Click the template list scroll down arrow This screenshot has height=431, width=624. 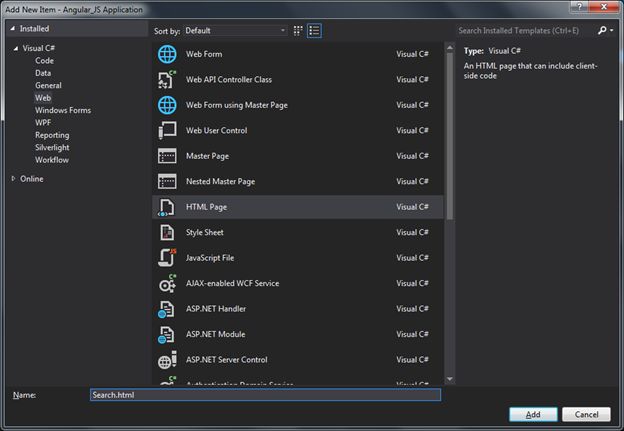tap(450, 379)
